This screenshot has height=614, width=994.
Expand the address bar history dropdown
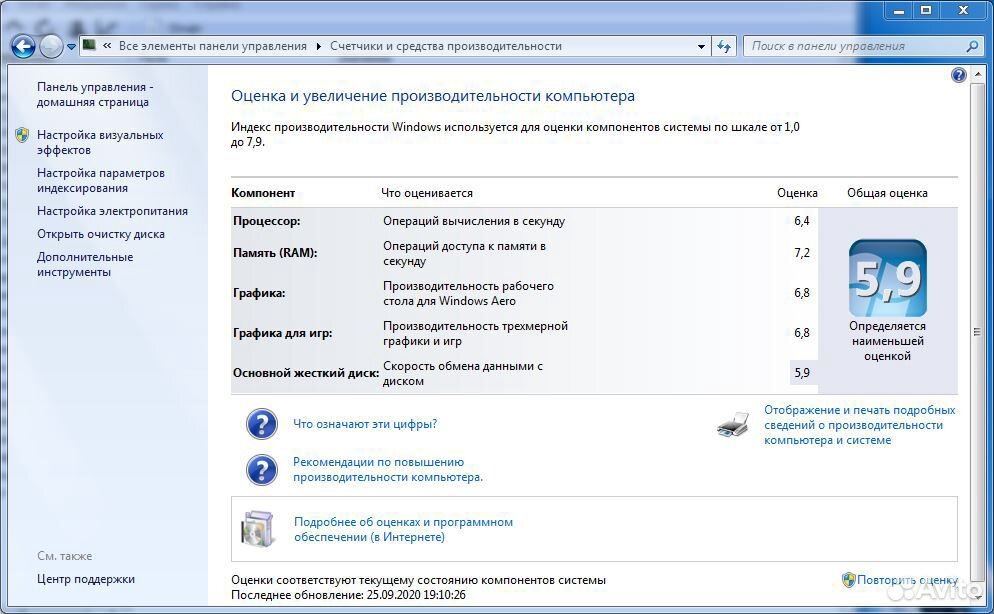tap(701, 46)
